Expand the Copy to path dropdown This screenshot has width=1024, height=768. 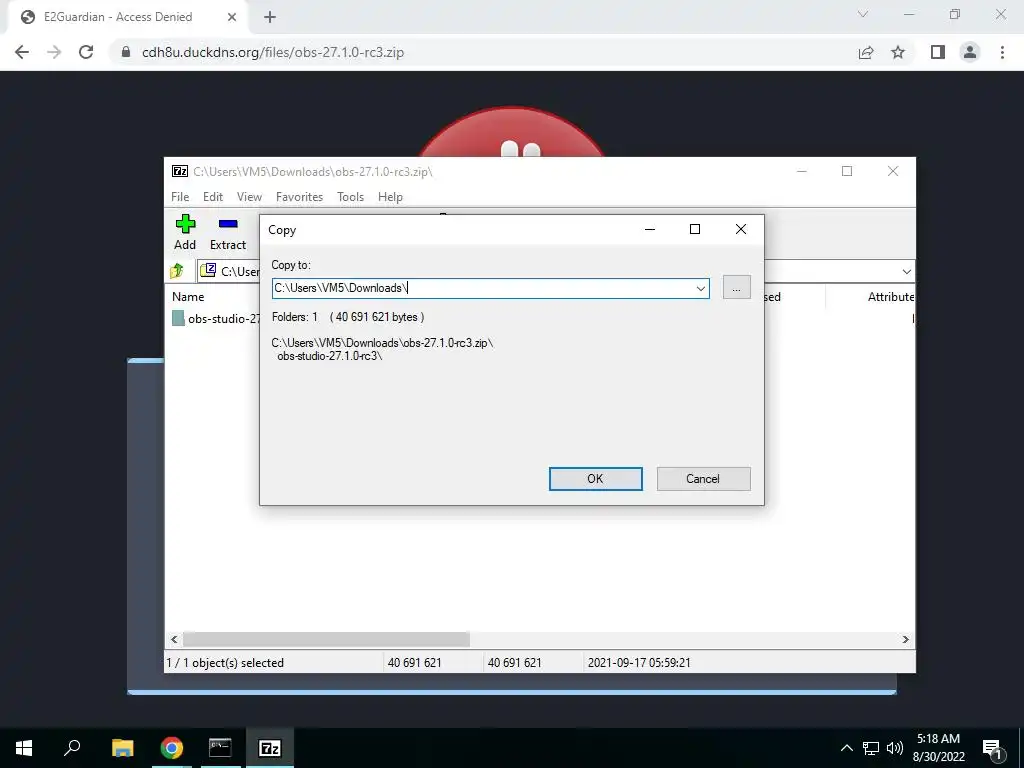(x=701, y=288)
